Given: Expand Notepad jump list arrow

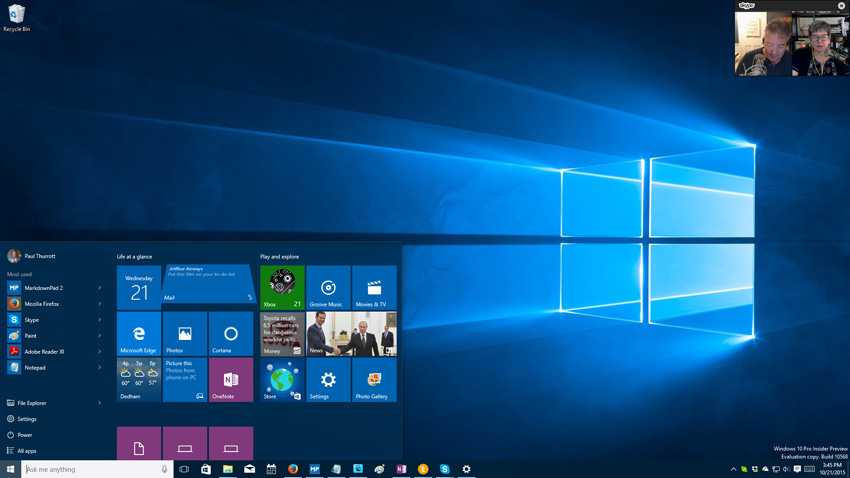Looking at the screenshot, I should pos(100,367).
